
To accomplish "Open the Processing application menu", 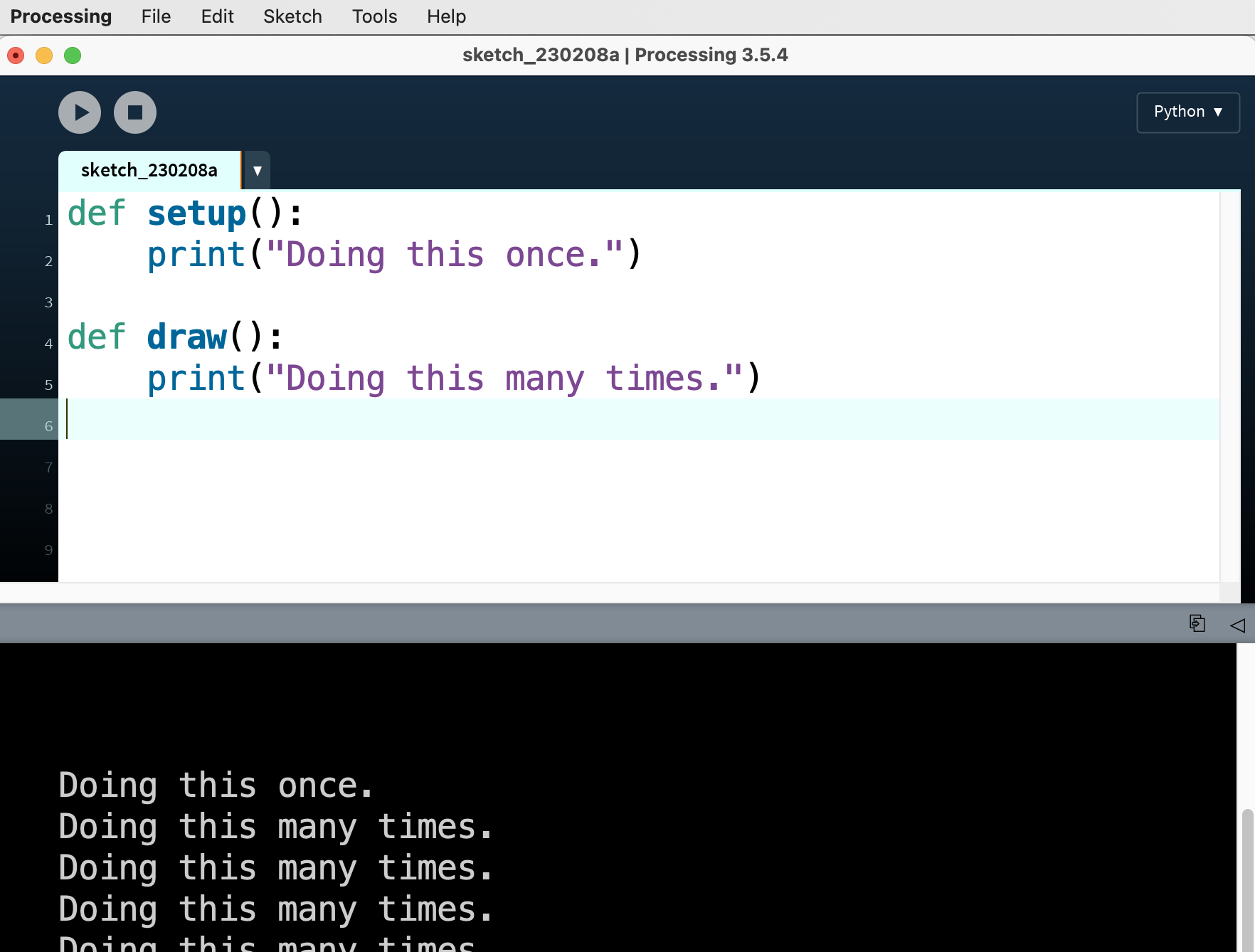I will (x=61, y=16).
